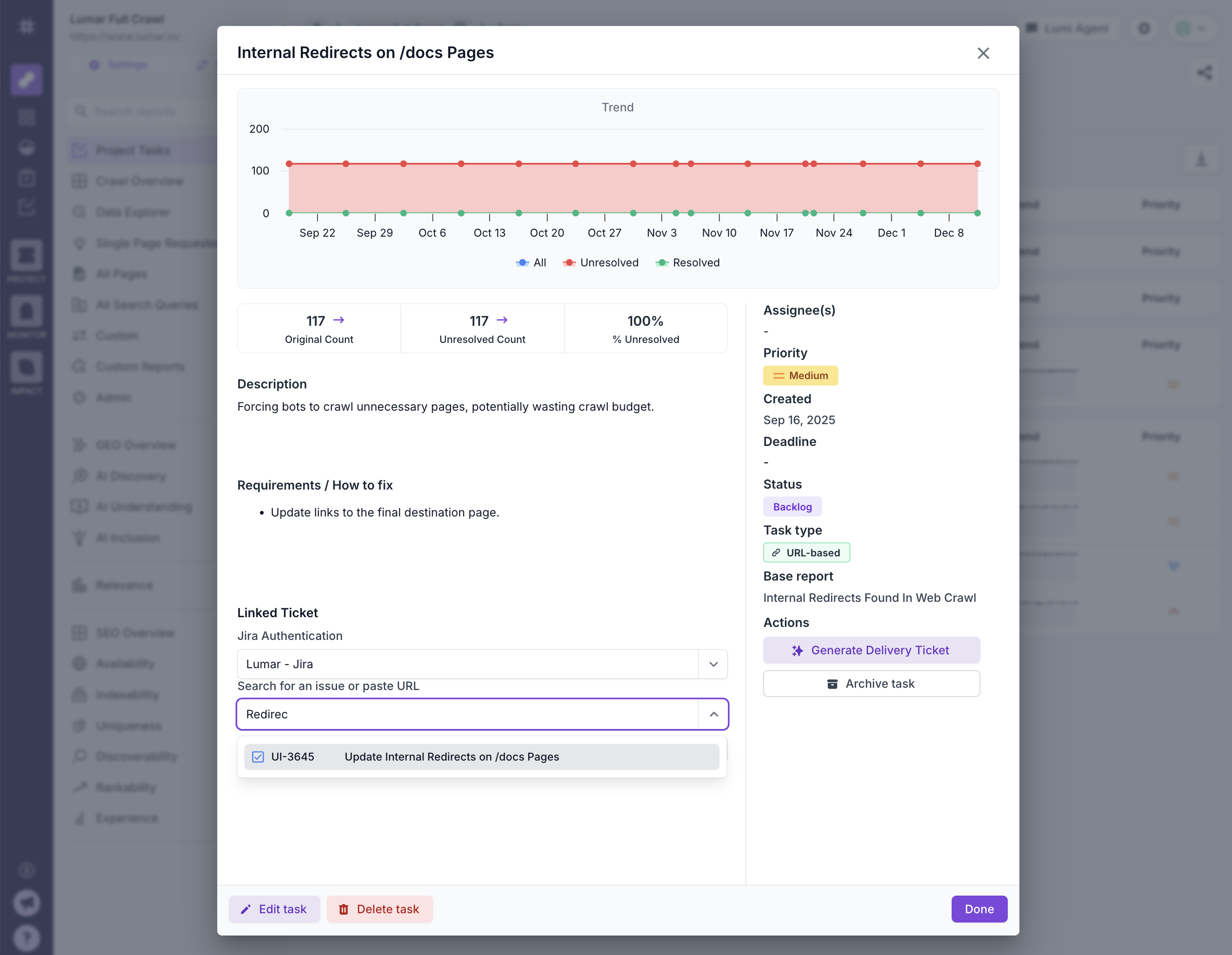Viewport: 1232px width, 955px height.
Task: Click the Backlog status badge
Action: tap(792, 507)
